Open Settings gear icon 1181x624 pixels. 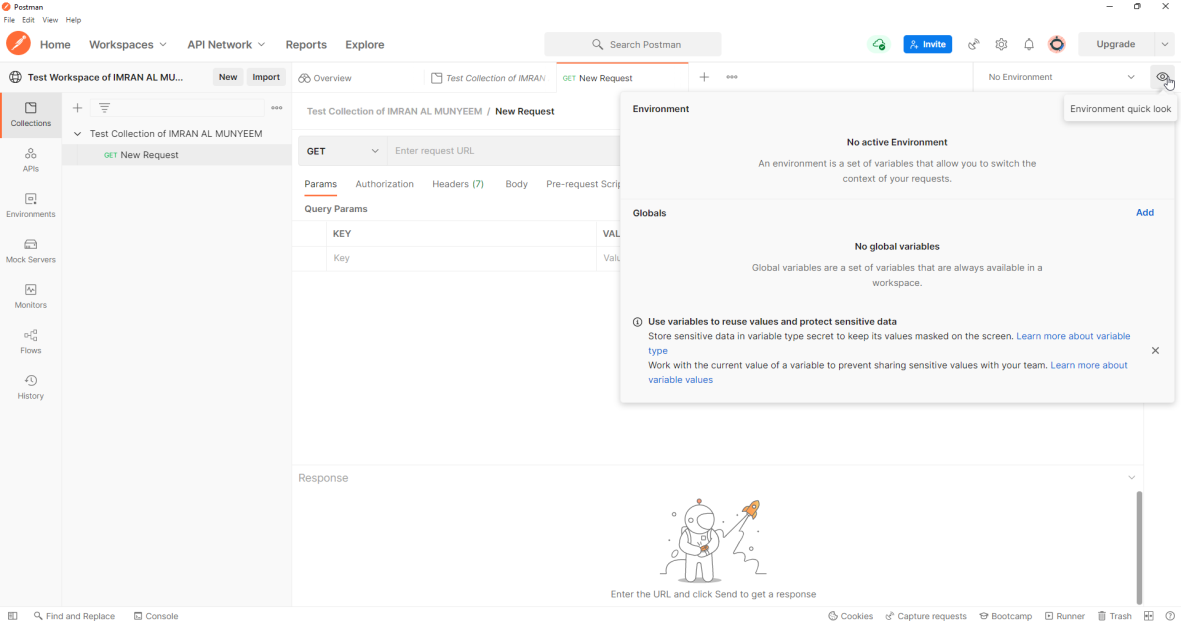pyautogui.click(x=1001, y=44)
